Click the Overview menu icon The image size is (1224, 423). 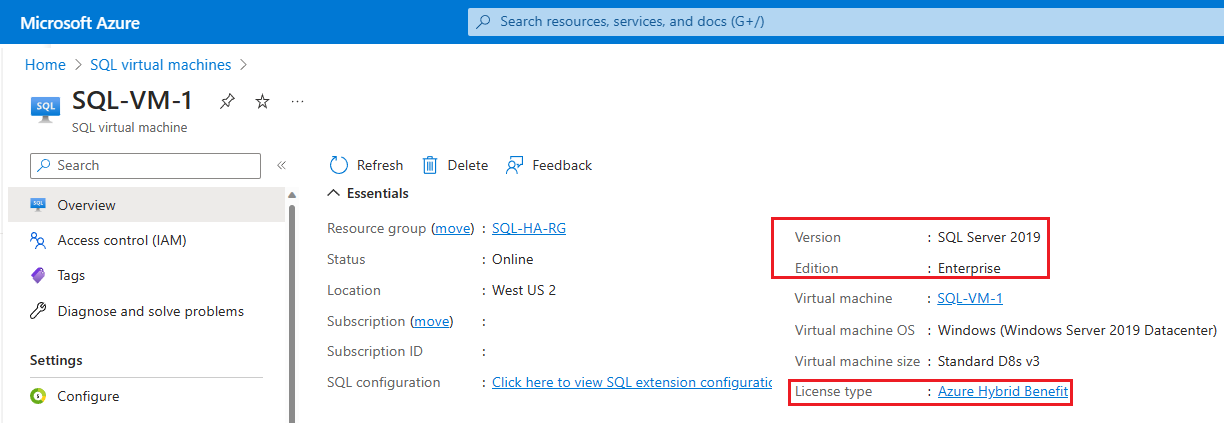[x=39, y=205]
